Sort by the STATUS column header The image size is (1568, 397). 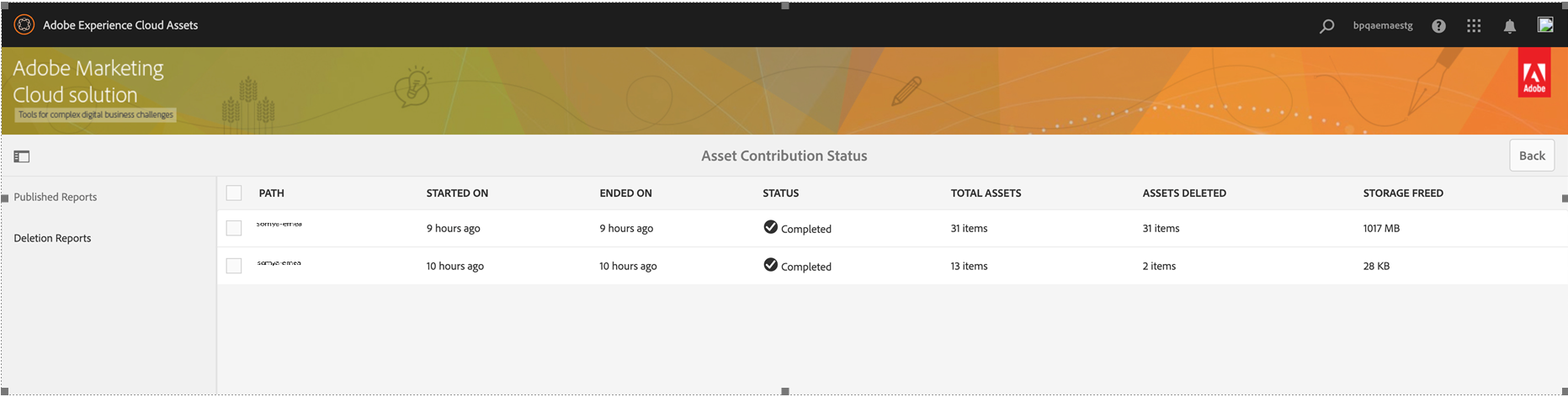(781, 193)
